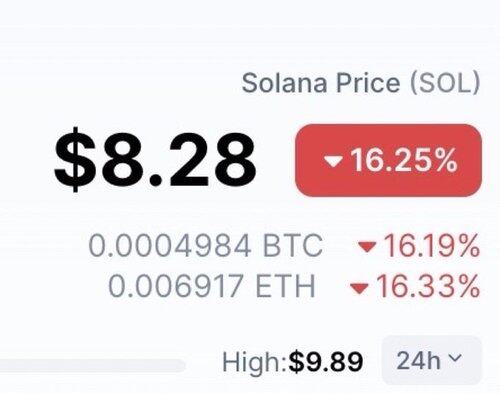Viewport: 500px width, 394px height.
Task: Click the red down arrow beside 16.19%
Action: [367, 247]
